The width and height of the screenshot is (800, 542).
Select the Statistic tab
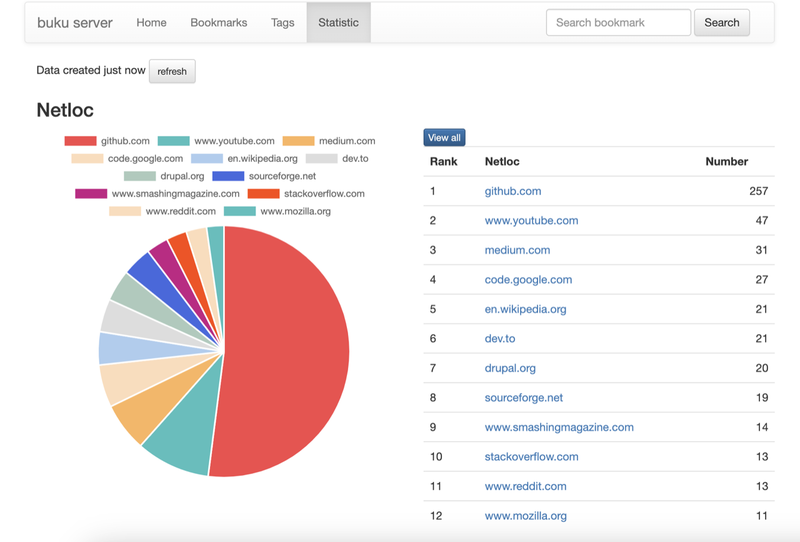338,22
